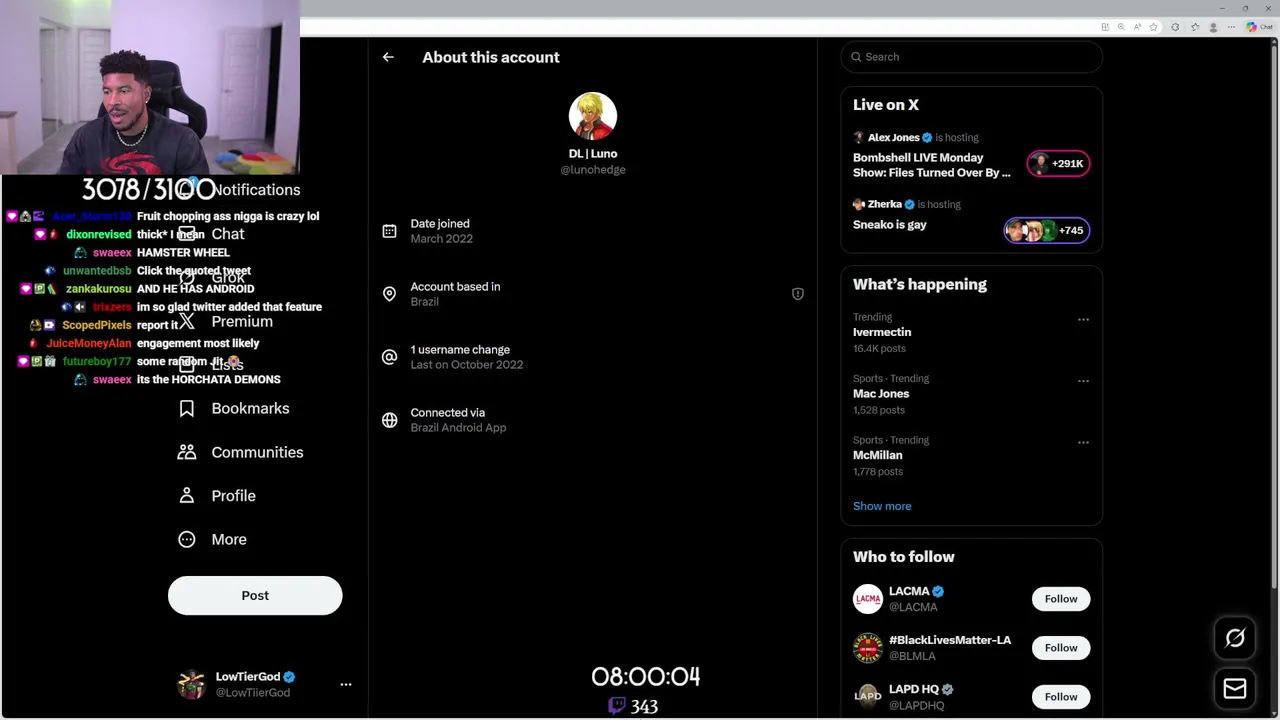1280x720 pixels.
Task: Open the Mac Jones trending topic
Action: tap(881, 394)
